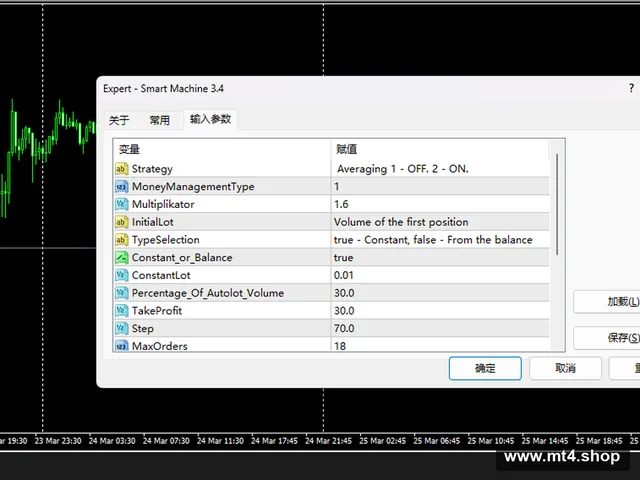Cancel with the 取消 button
640x480 pixels.
[565, 368]
